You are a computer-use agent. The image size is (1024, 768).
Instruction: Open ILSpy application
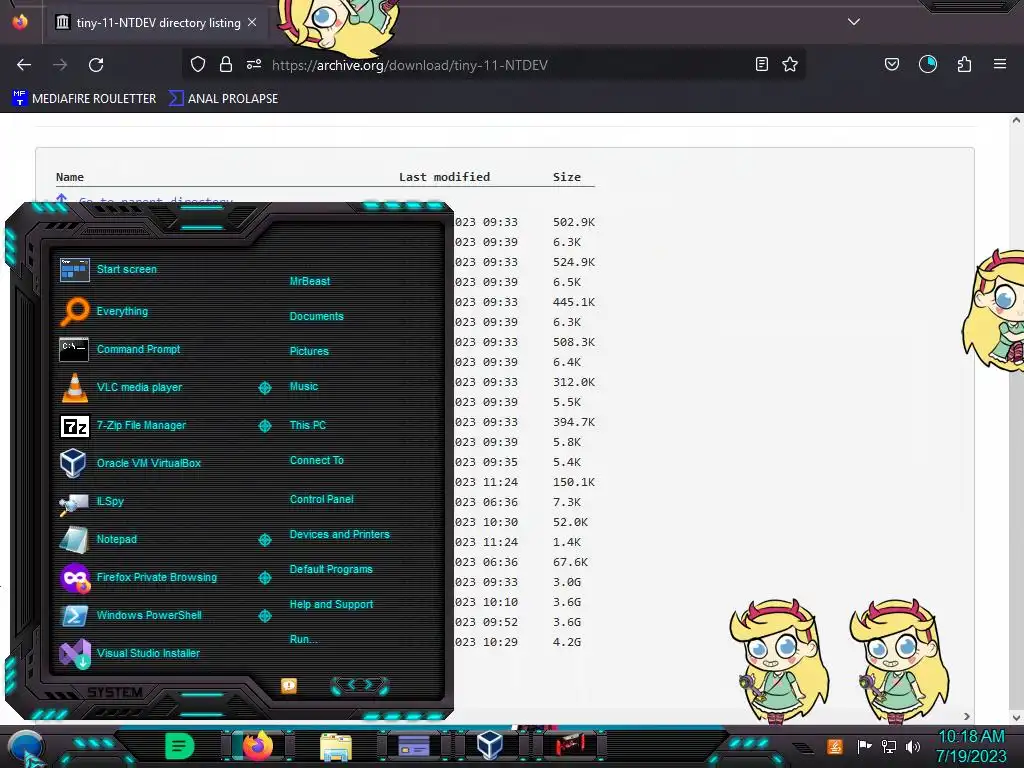(91, 502)
